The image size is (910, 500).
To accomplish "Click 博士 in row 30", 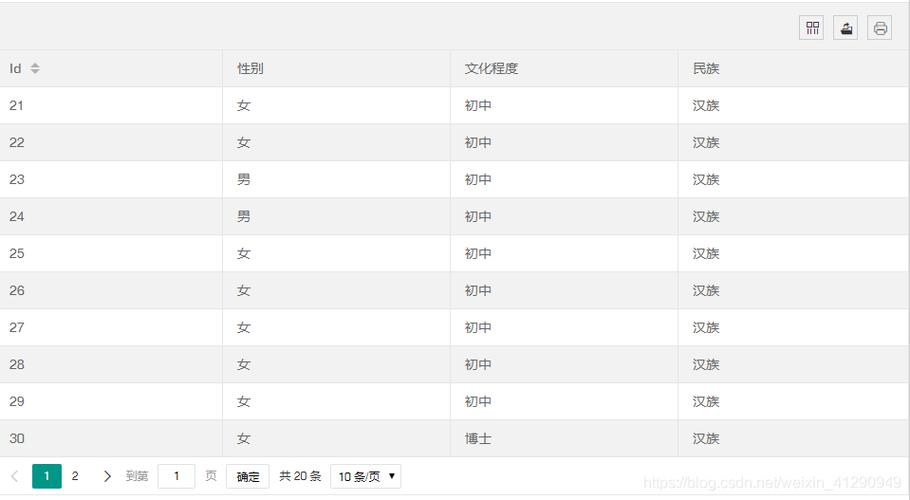I will point(478,439).
